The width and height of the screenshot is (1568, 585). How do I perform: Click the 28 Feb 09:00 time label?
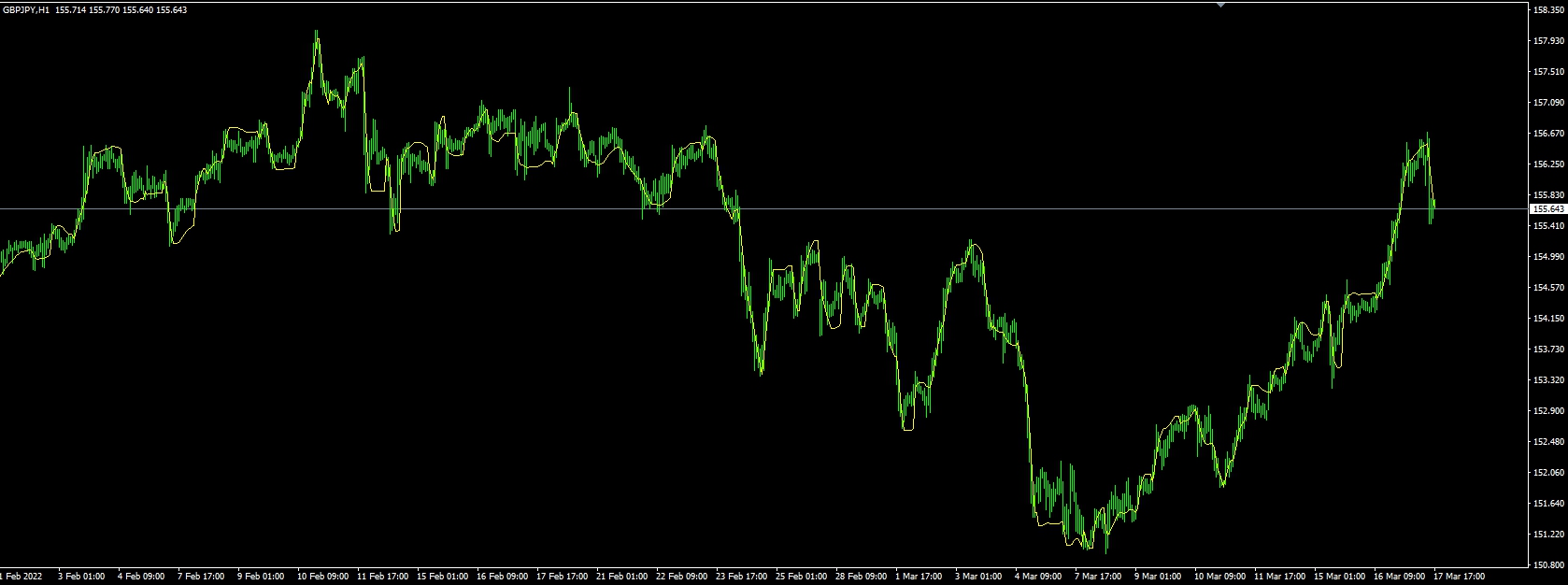click(862, 577)
